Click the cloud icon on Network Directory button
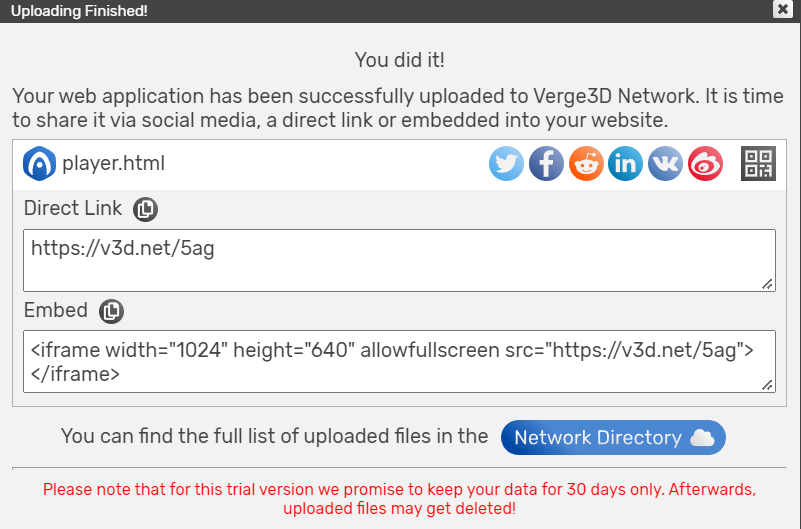801x529 pixels. 702,438
